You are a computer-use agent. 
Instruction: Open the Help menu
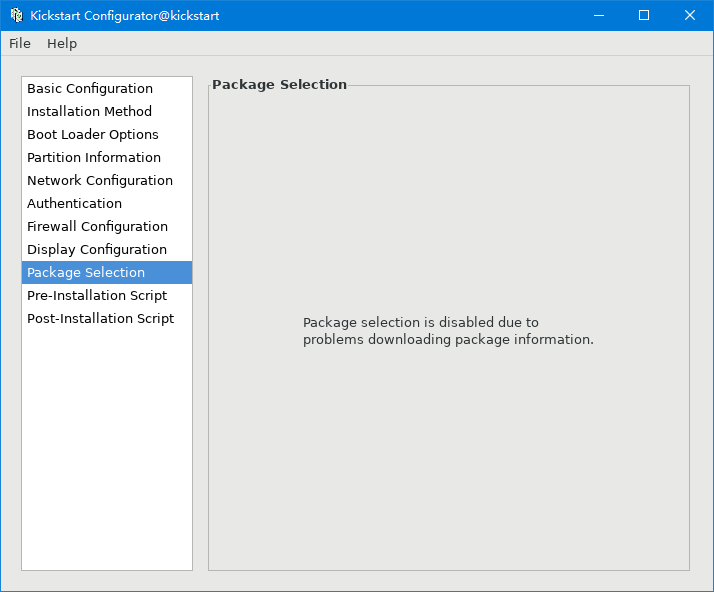(x=62, y=44)
